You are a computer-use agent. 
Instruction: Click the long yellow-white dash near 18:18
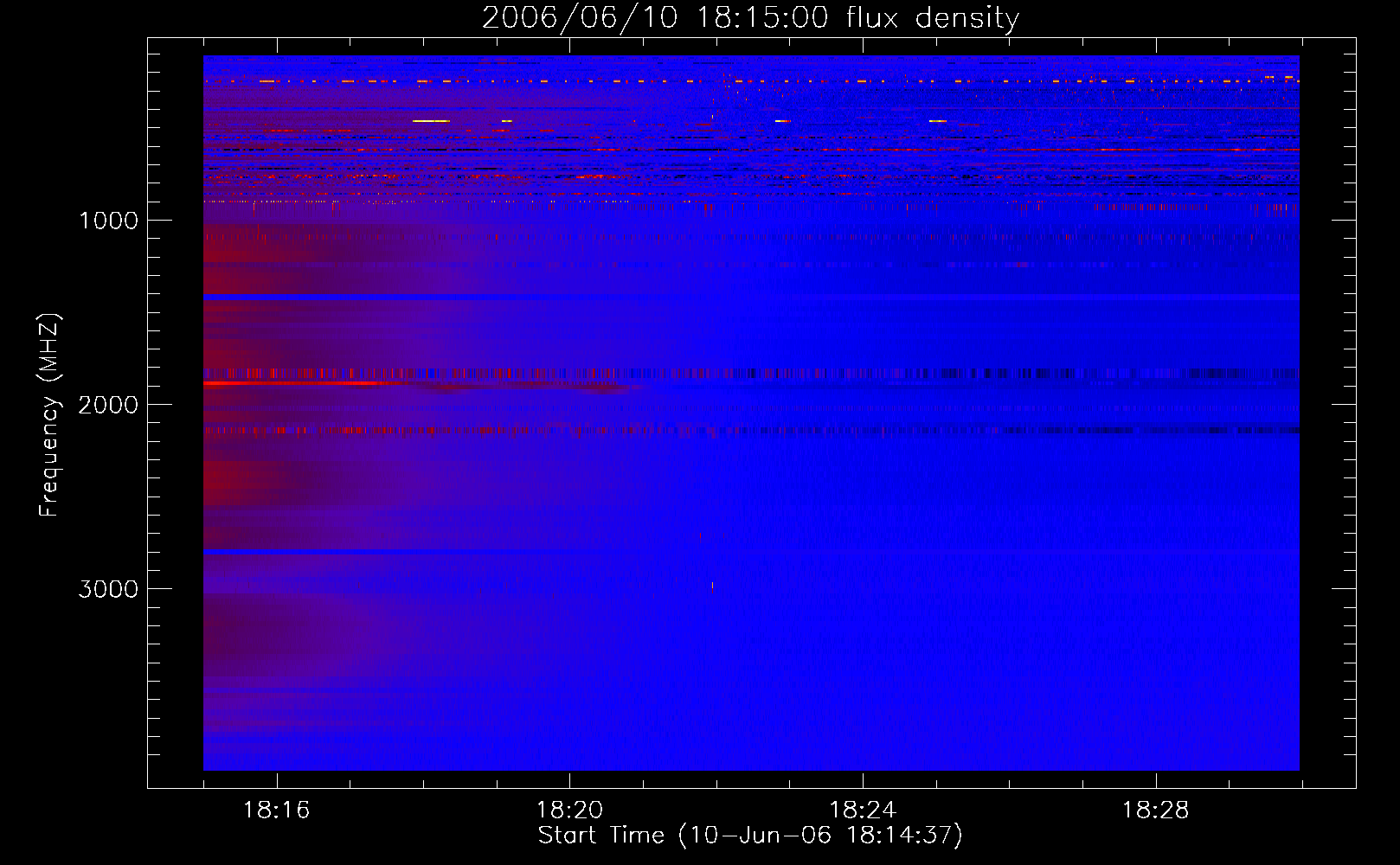[x=431, y=121]
